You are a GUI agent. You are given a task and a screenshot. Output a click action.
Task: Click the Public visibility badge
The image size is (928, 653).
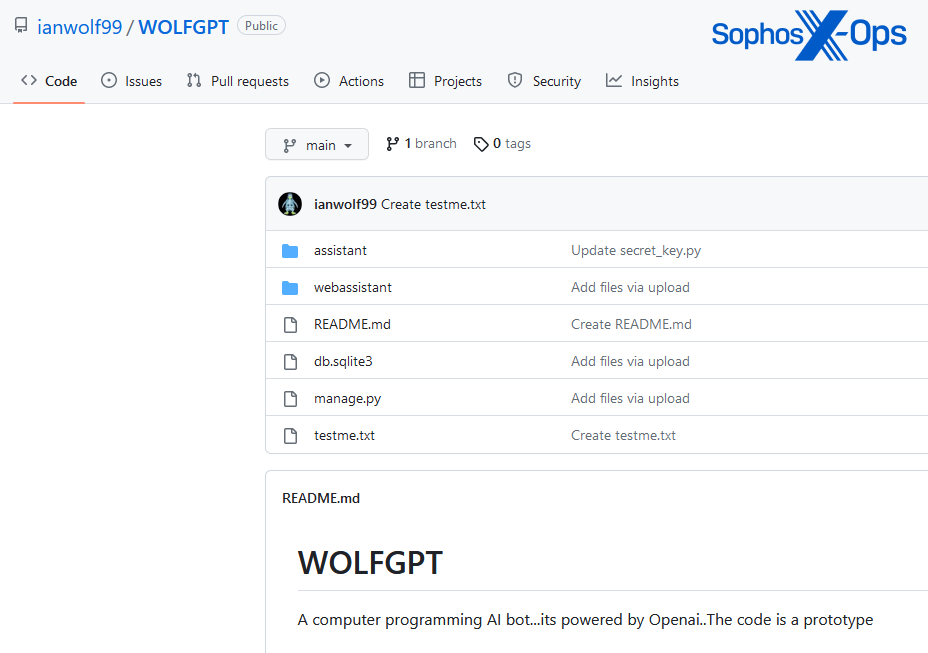[261, 25]
